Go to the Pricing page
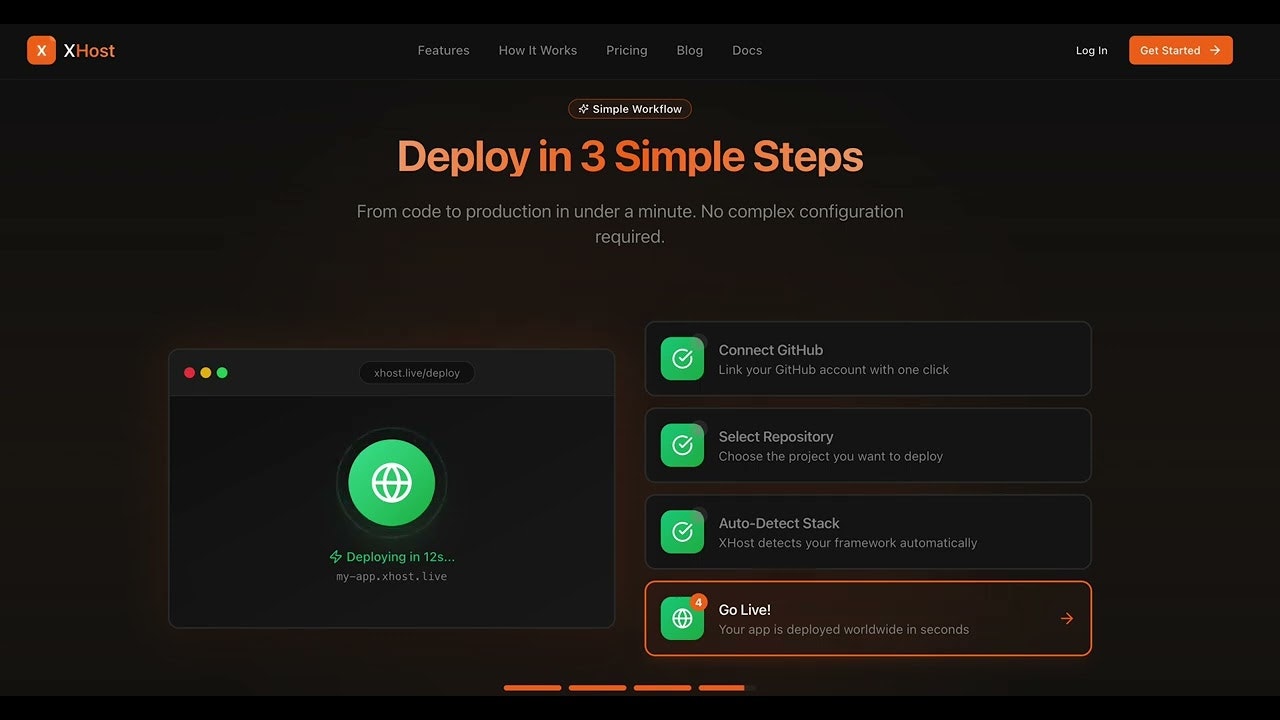This screenshot has height=720, width=1280. click(x=627, y=50)
